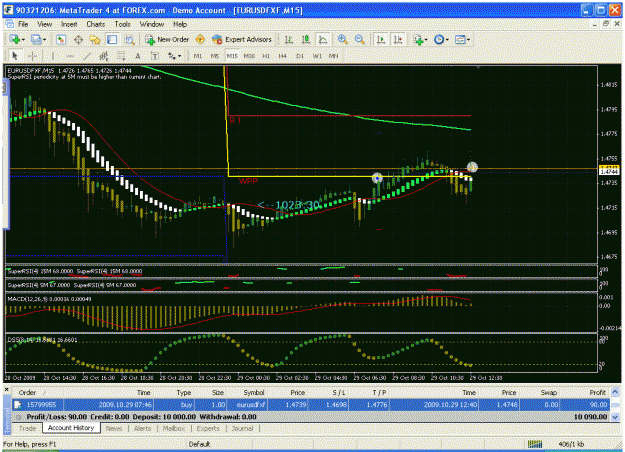Select the equidistant channel tool

pyautogui.click(x=104, y=56)
